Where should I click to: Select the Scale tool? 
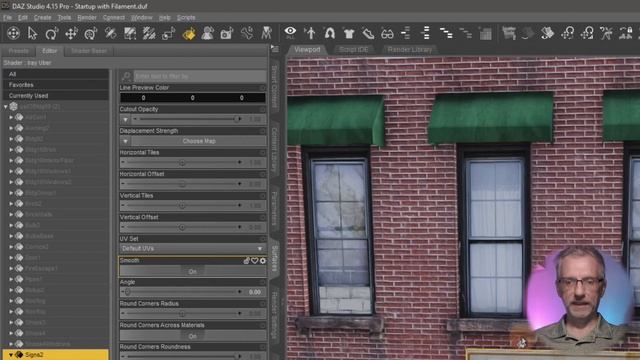(91, 33)
